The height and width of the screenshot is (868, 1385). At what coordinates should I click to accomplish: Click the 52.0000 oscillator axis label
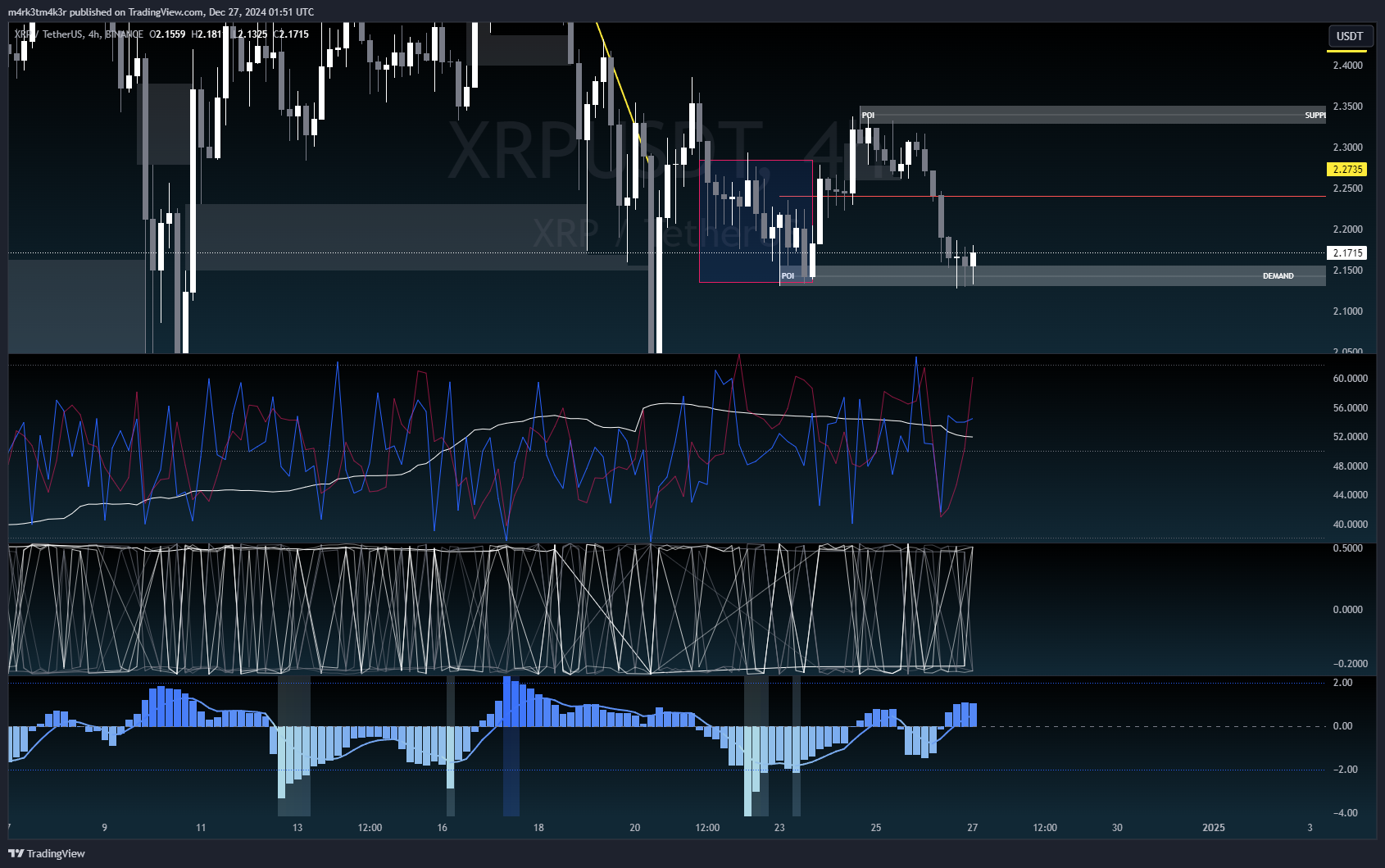coord(1350,437)
